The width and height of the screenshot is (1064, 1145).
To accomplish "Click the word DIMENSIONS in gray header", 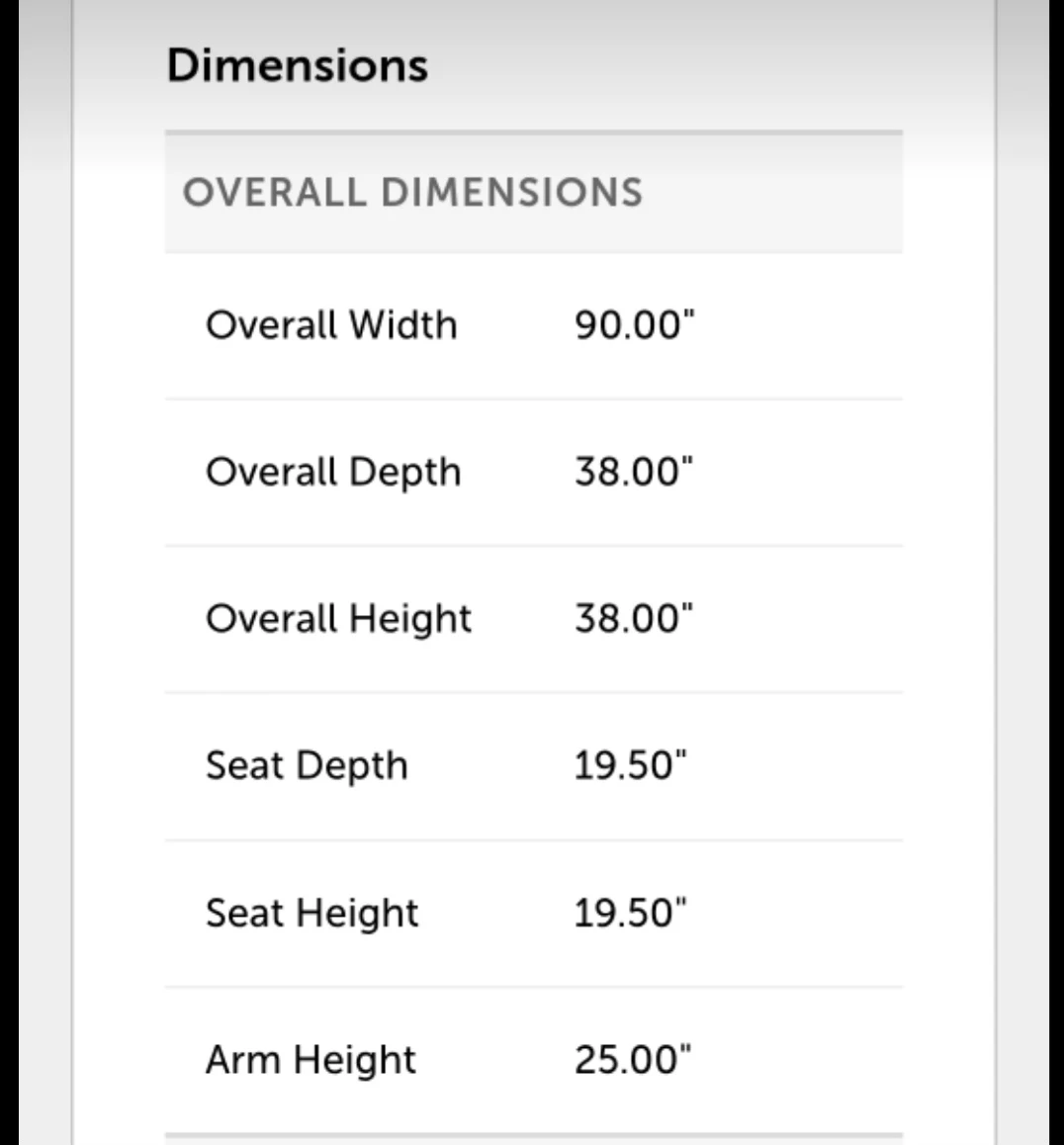I will (x=511, y=192).
